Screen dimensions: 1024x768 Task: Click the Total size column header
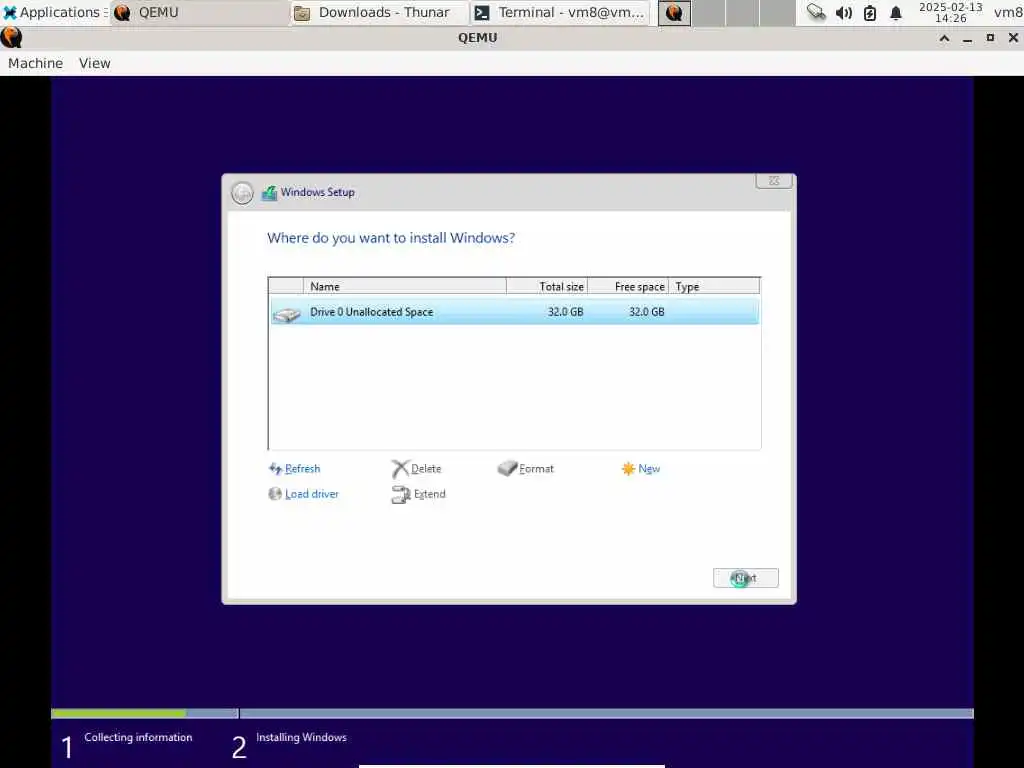tap(547, 286)
